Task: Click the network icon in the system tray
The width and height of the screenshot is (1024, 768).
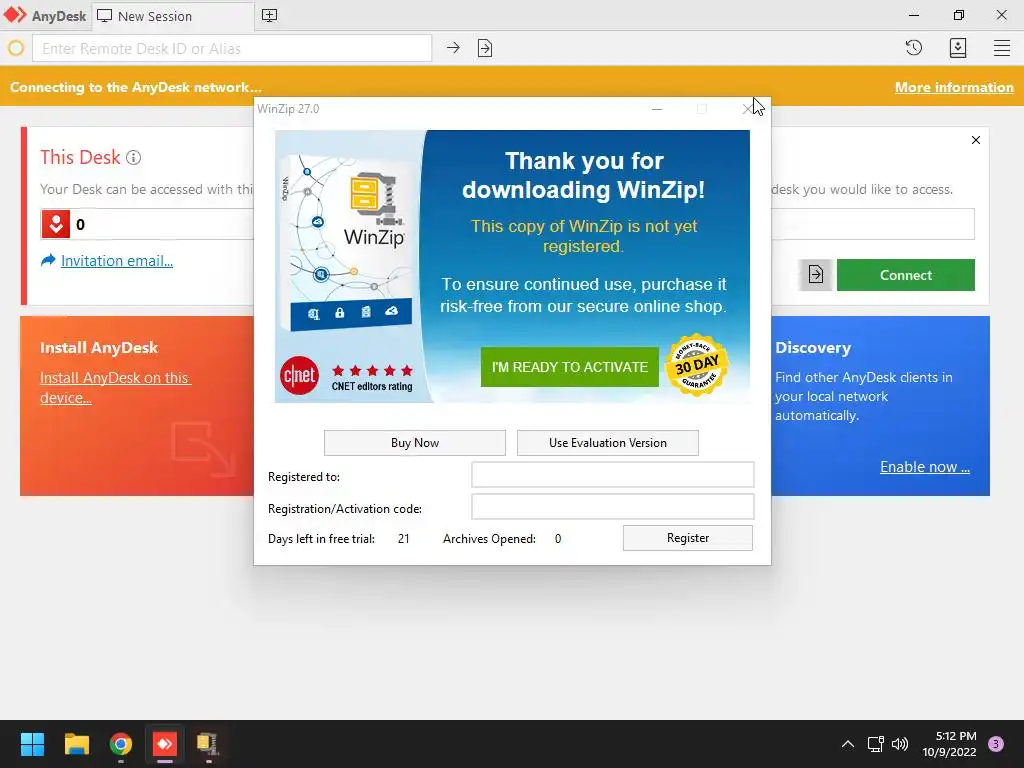Action: pyautogui.click(x=875, y=744)
